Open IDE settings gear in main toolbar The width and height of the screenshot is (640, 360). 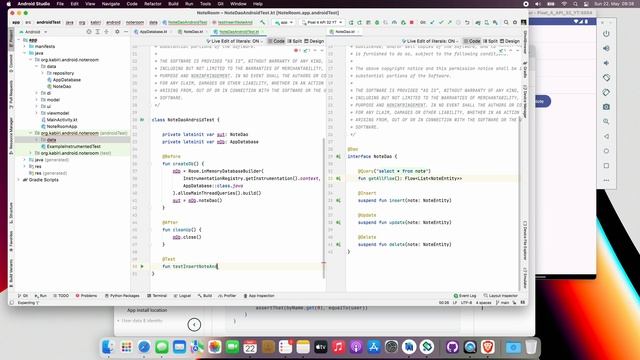[x=515, y=22]
